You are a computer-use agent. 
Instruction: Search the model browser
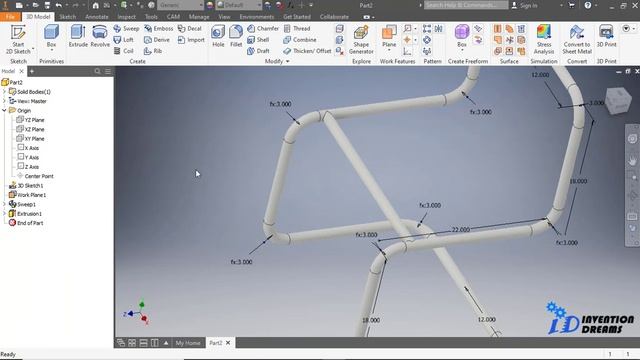tap(98, 71)
